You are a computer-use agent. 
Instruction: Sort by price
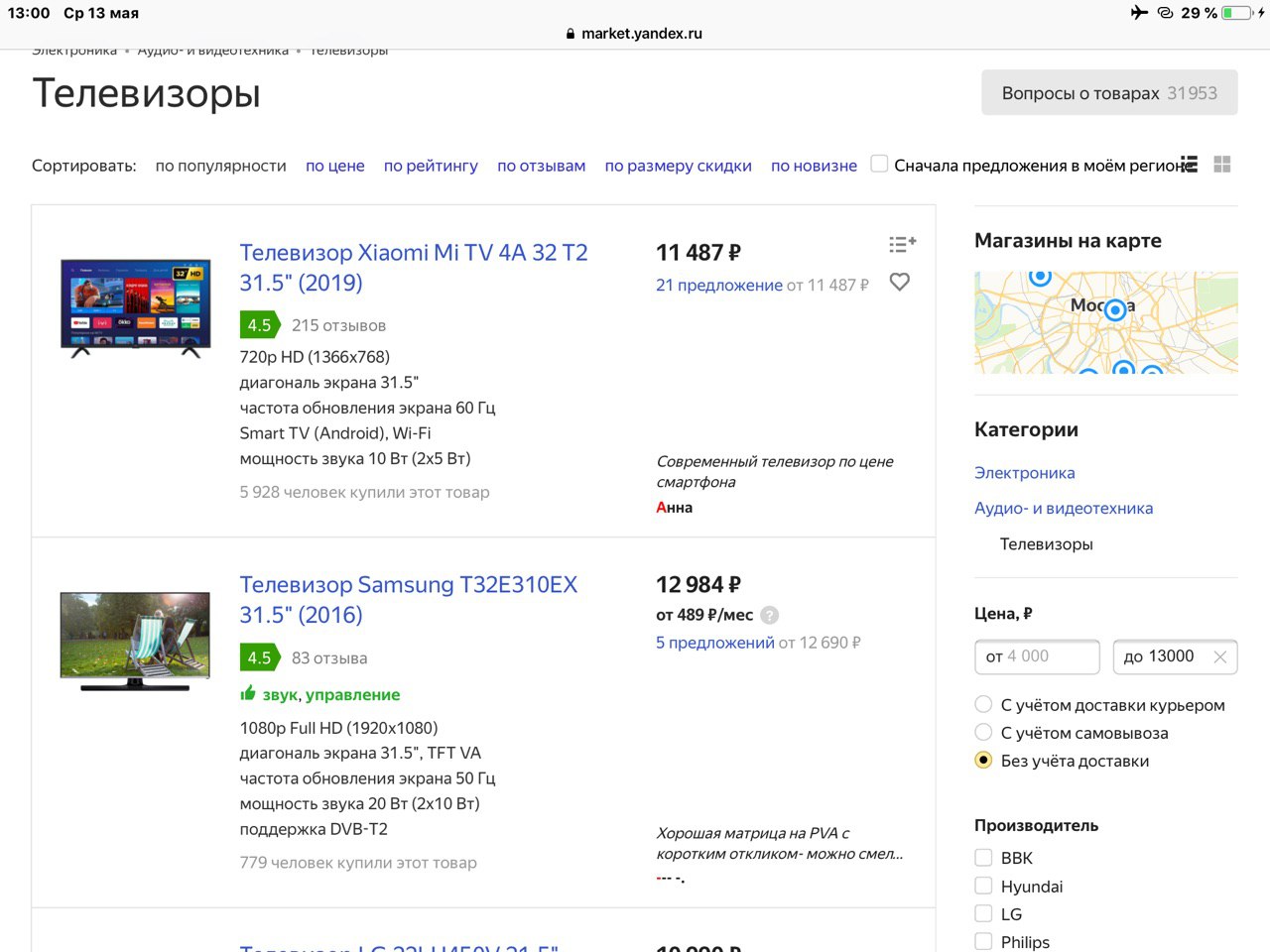(x=335, y=166)
